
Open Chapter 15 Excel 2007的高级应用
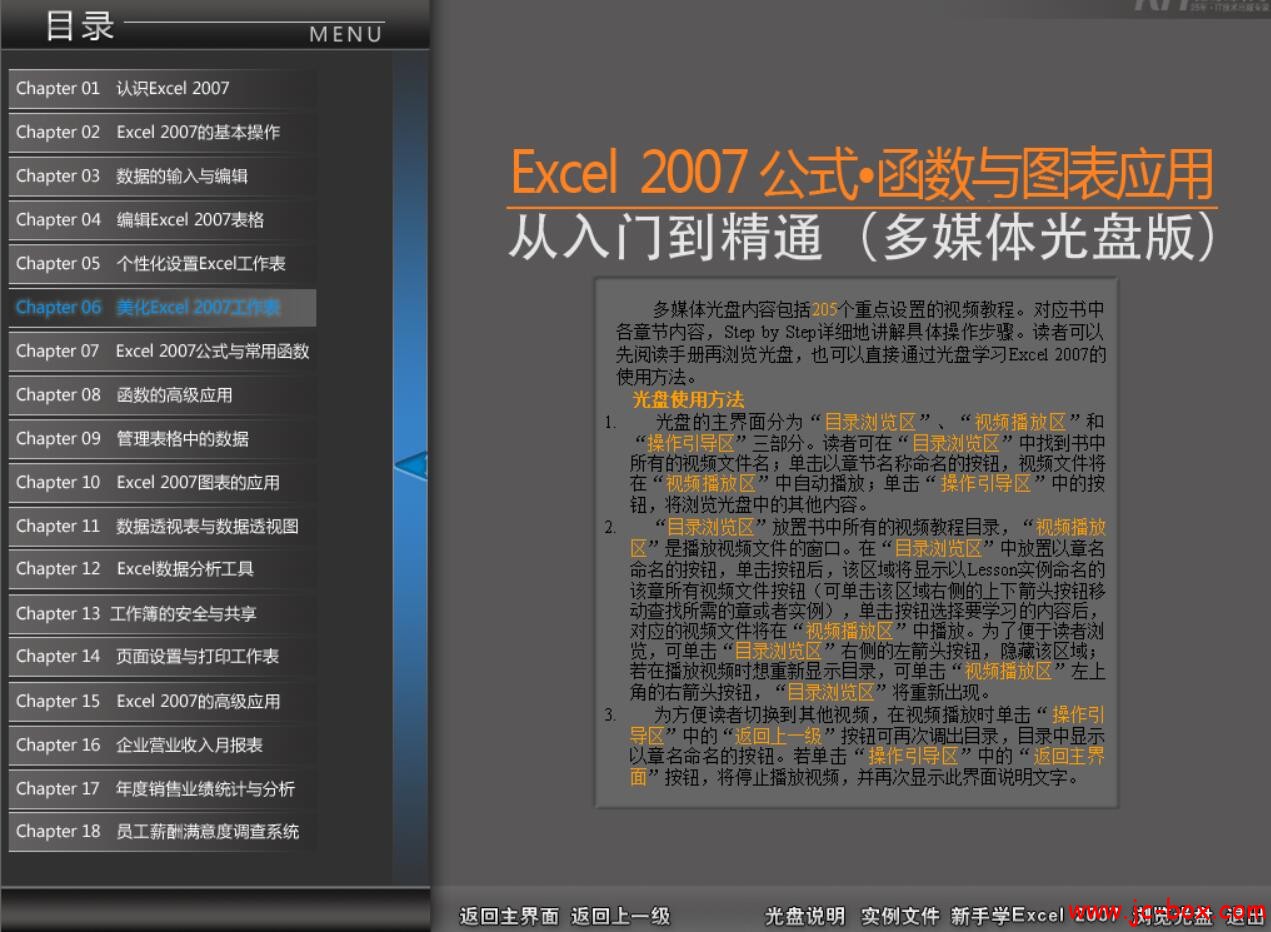point(162,701)
